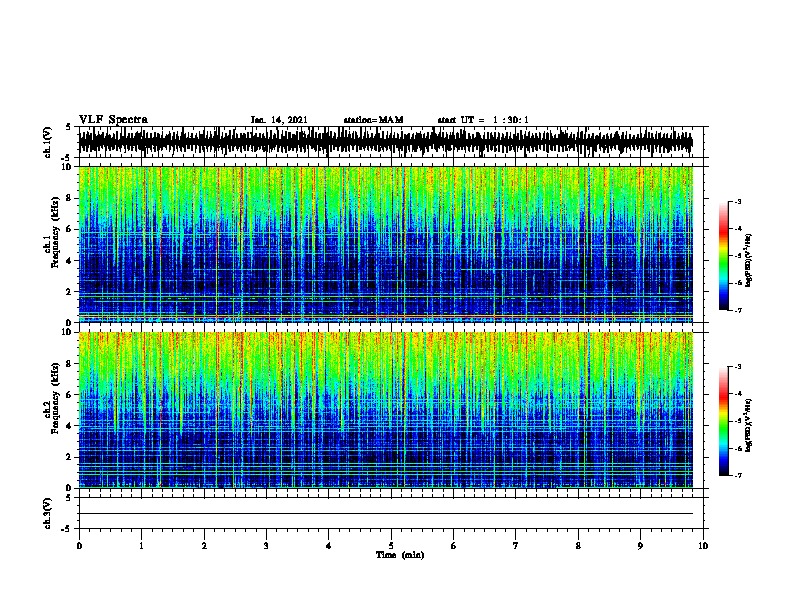
Task: Click the flat ch.3 voltage trace line
Action: pyautogui.click(x=386, y=514)
